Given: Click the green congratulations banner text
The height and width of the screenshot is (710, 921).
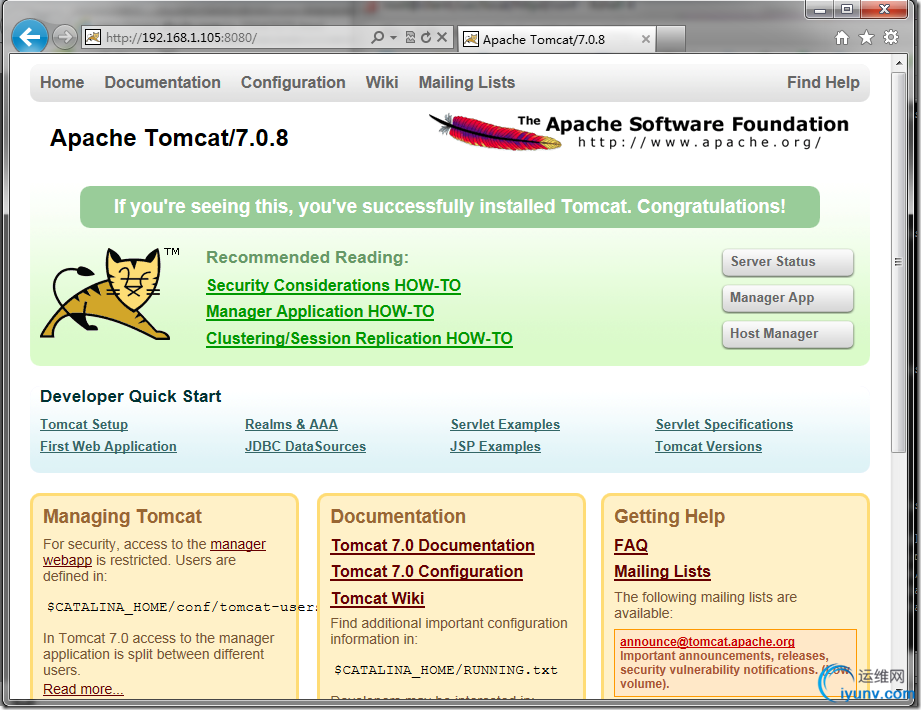Looking at the screenshot, I should [x=449, y=207].
